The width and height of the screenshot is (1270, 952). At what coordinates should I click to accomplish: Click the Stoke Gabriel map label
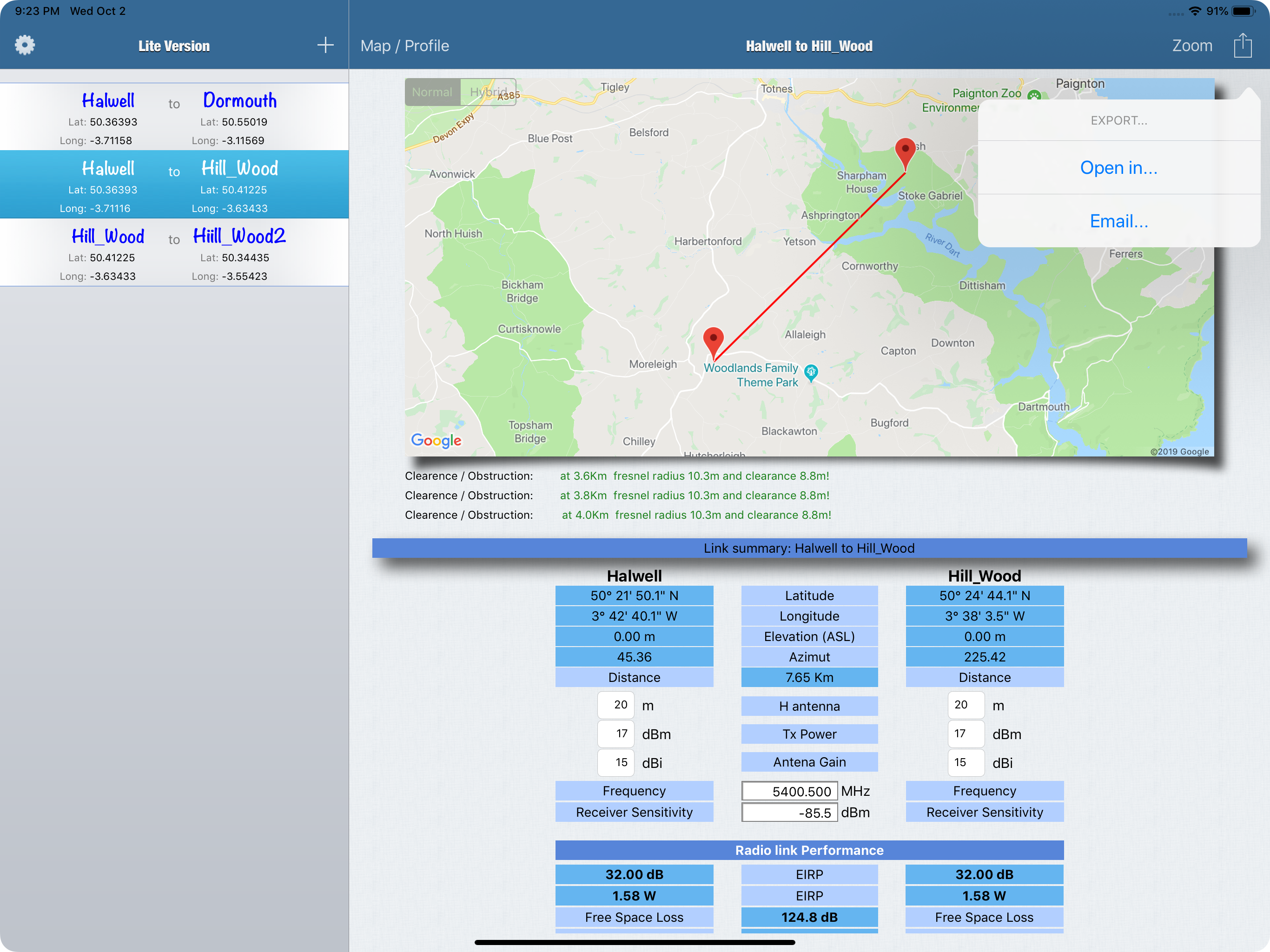[x=930, y=196]
